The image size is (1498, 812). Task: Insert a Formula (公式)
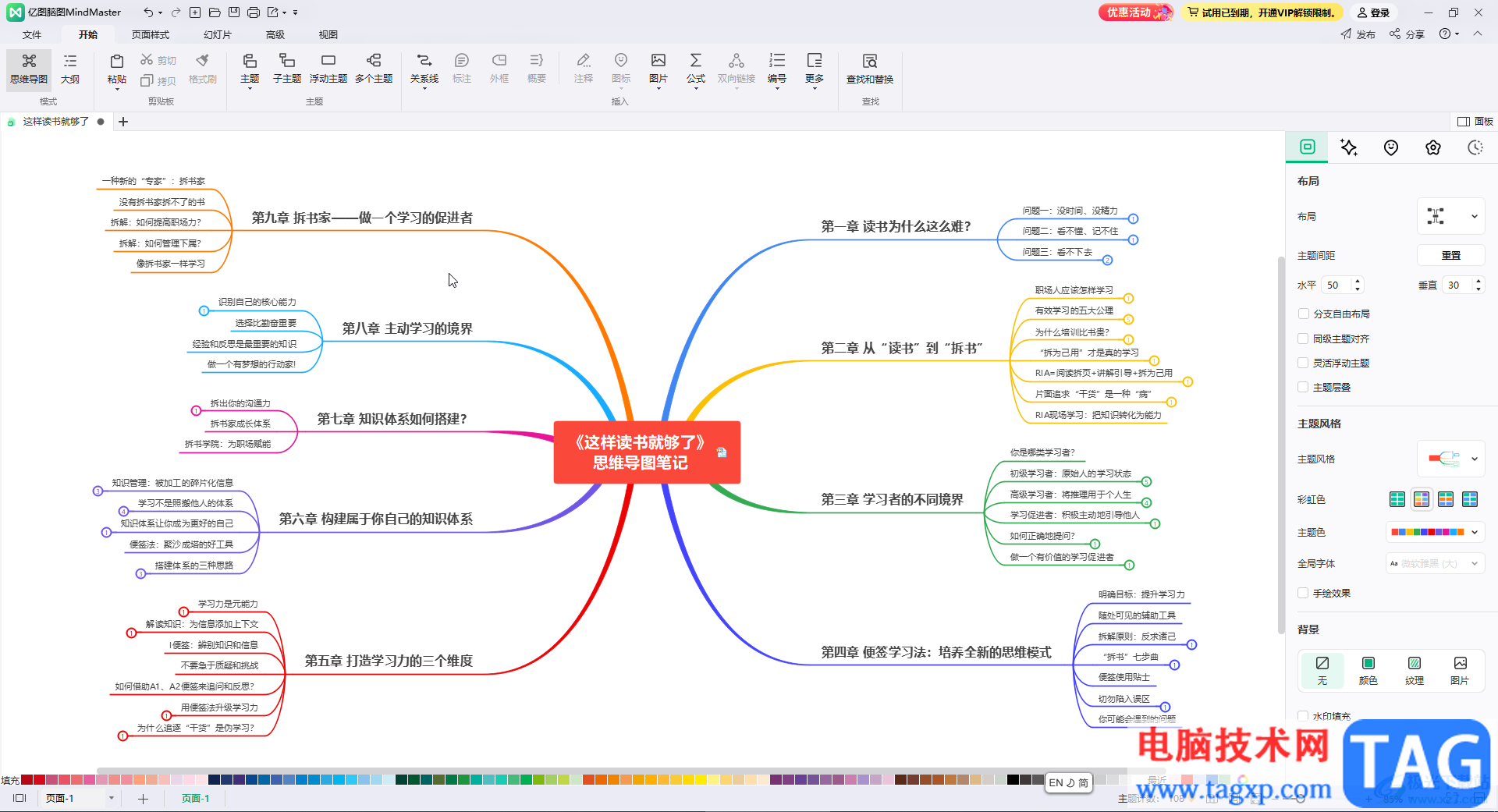coord(696,69)
